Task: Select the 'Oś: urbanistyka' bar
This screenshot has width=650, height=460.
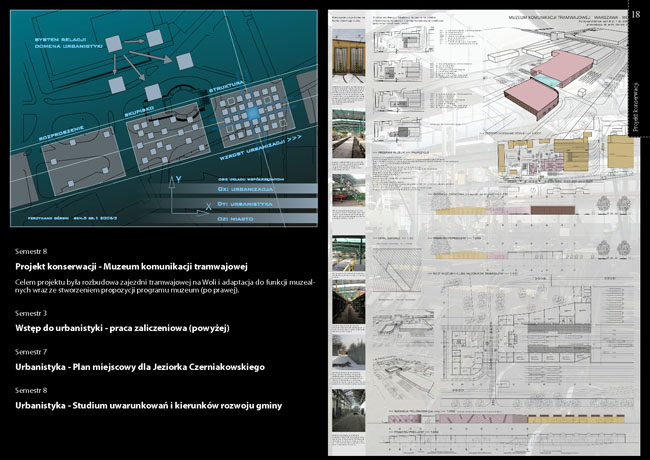Action: (259, 203)
